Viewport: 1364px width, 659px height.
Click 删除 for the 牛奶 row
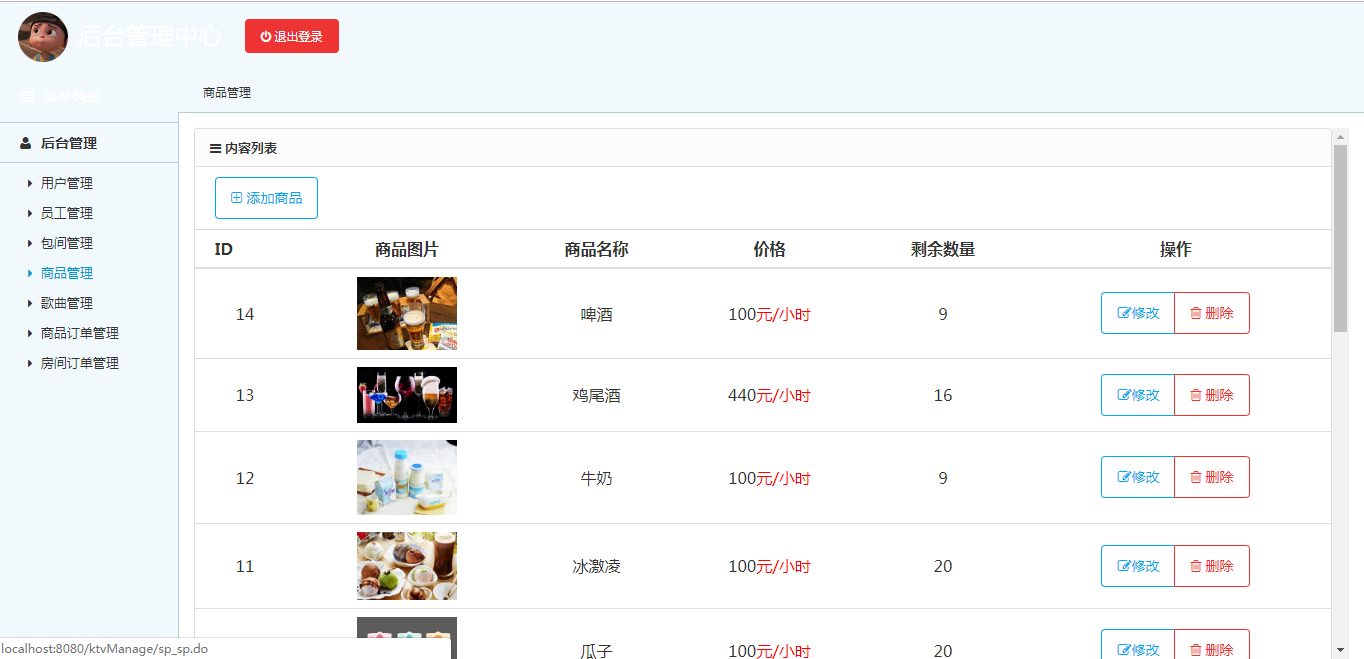(x=1212, y=477)
